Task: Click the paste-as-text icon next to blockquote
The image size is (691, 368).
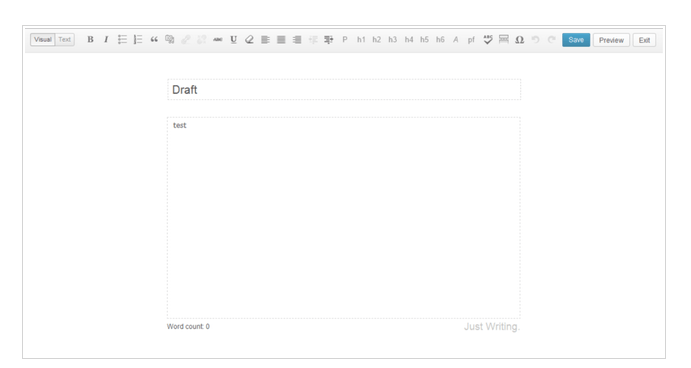Action: (x=170, y=40)
